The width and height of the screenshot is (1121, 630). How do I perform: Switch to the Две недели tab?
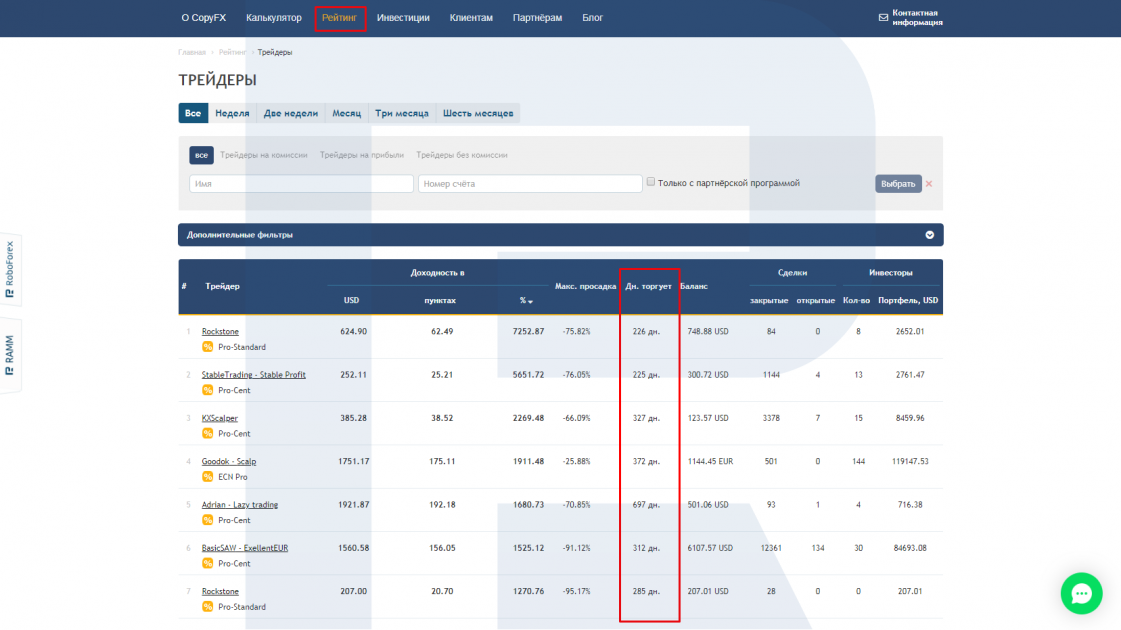[291, 113]
